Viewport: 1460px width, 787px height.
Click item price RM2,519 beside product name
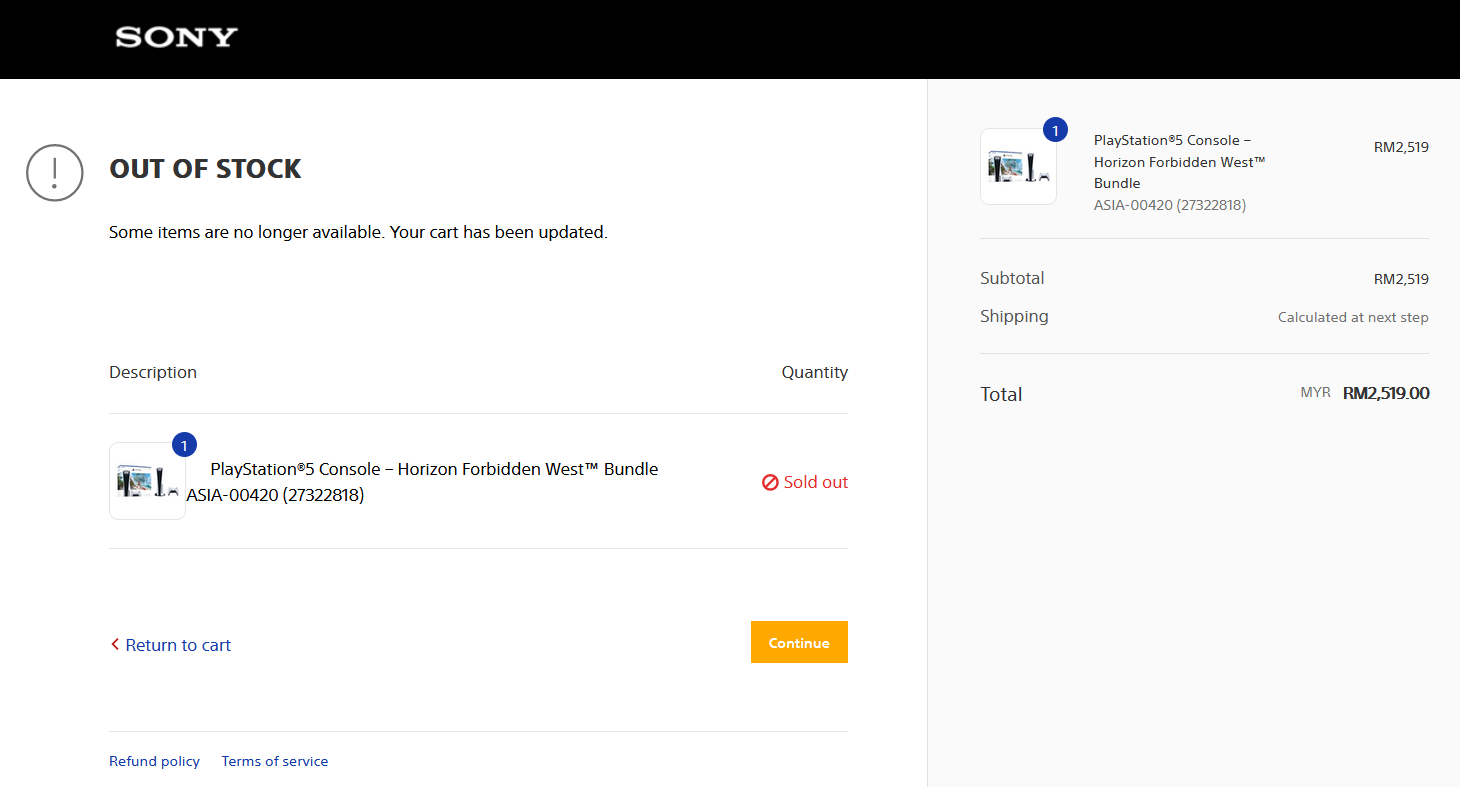(1401, 147)
